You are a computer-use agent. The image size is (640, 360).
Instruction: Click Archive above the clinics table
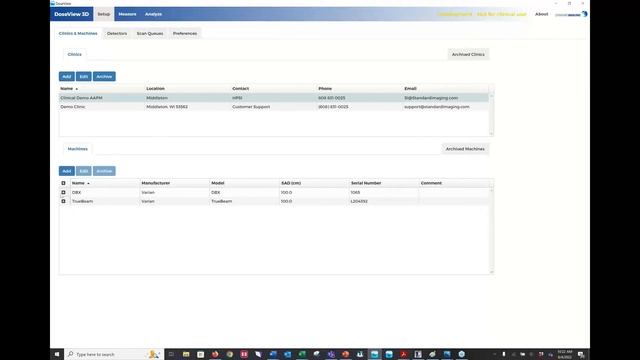[x=104, y=77]
